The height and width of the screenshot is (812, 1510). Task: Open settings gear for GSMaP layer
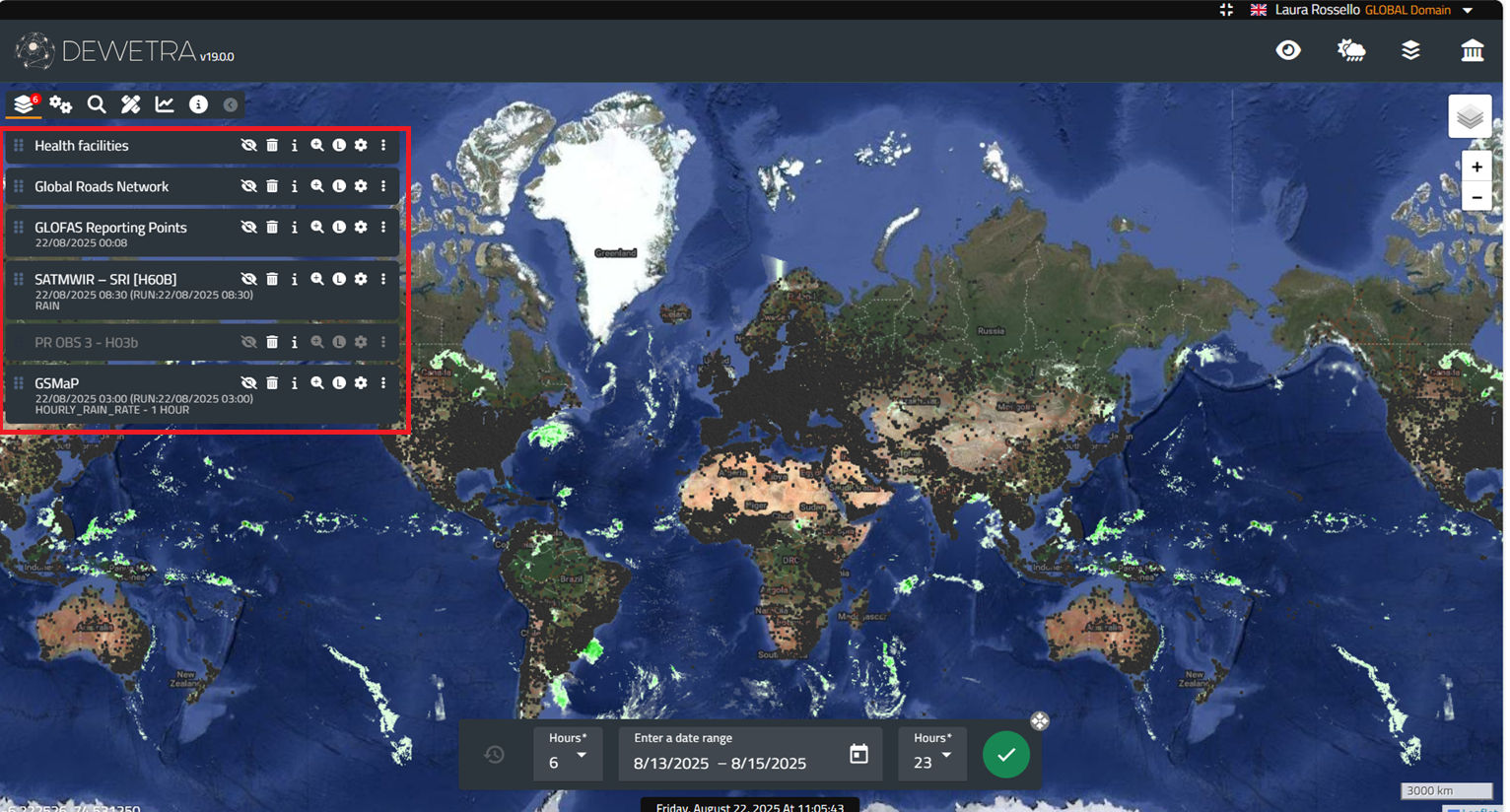point(361,383)
